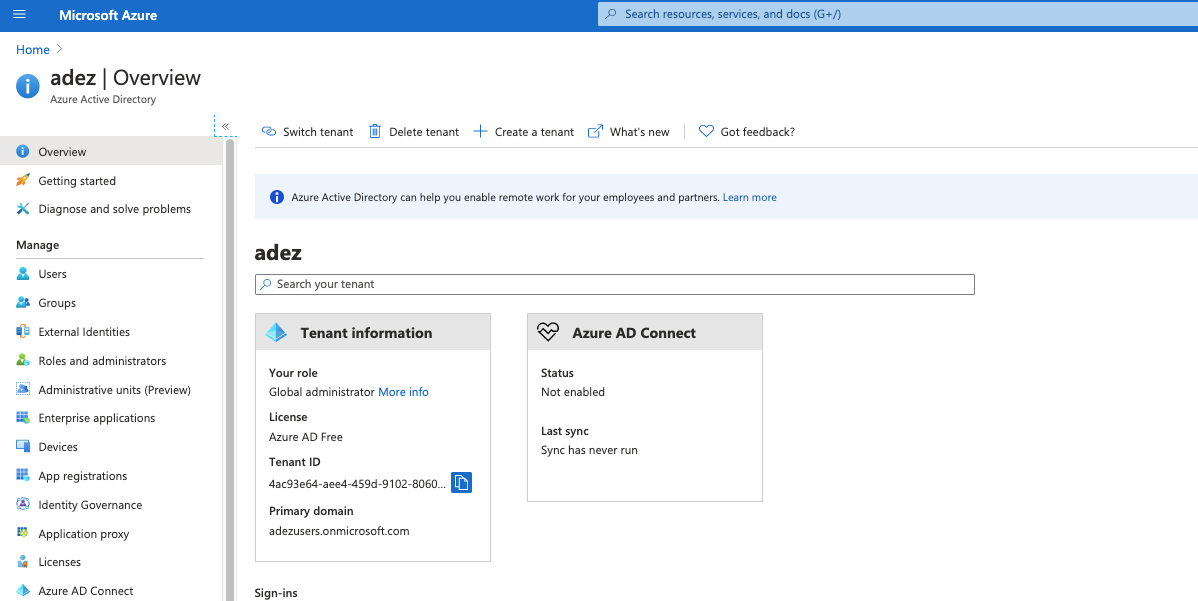This screenshot has width=1198, height=601.
Task: Click the Tenant ID value 4ac93e64-aee4-459d
Action: (356, 483)
